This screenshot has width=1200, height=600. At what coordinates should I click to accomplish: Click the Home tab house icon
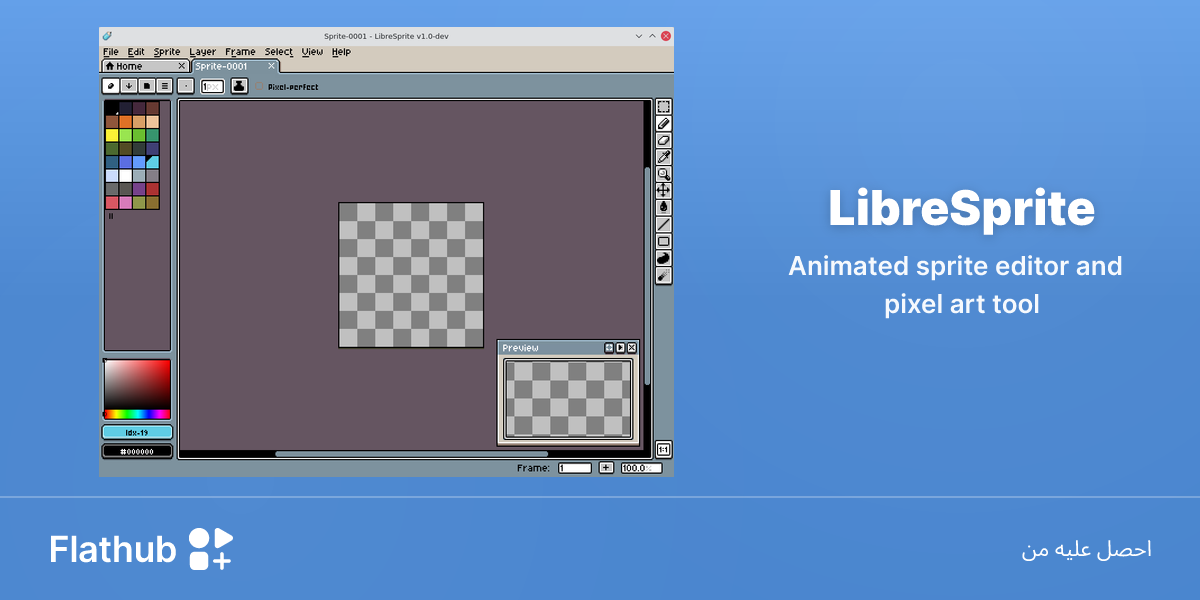[110, 66]
